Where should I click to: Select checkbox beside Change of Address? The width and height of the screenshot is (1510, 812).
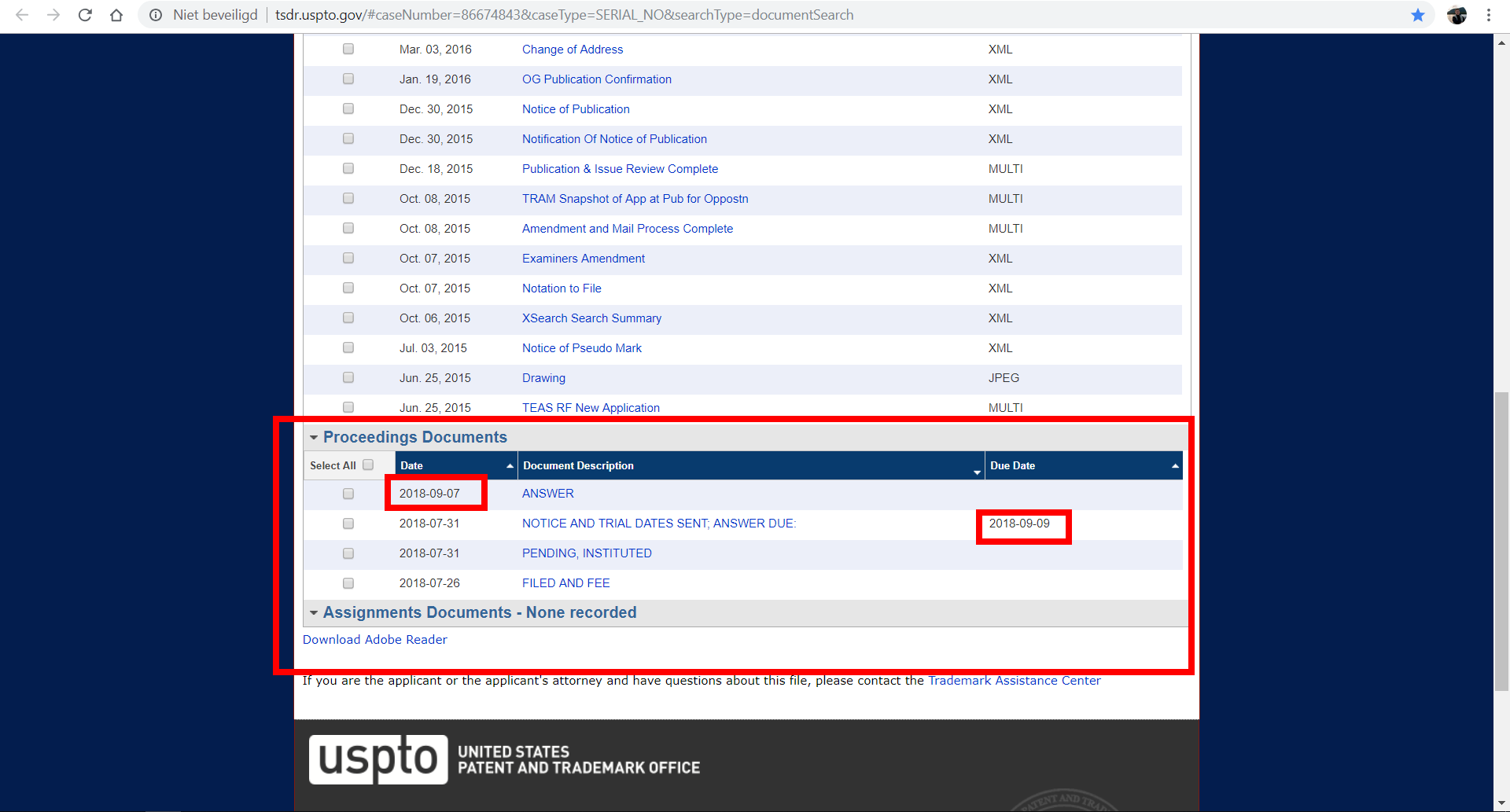pos(348,49)
